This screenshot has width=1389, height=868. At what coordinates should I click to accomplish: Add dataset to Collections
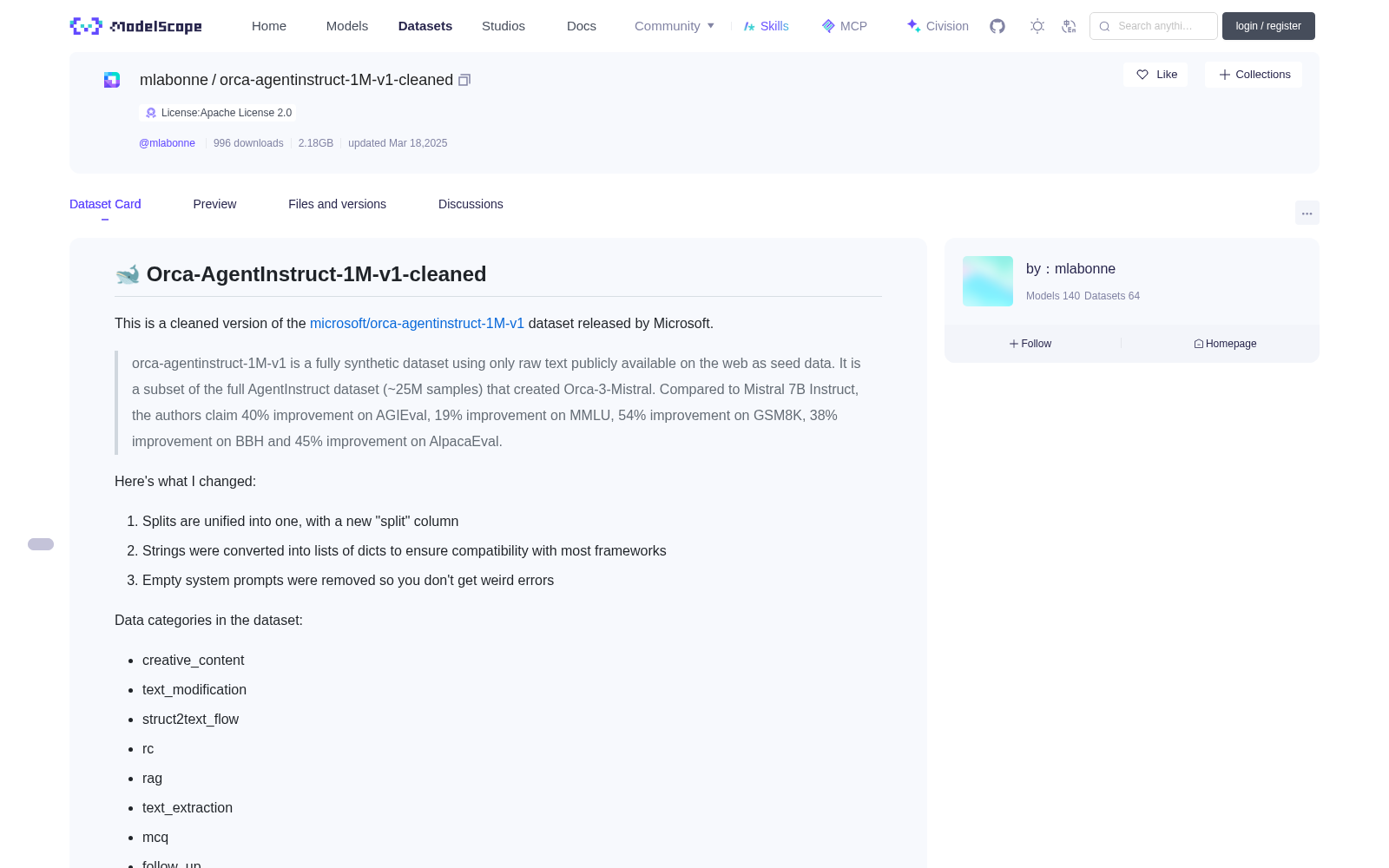1254,75
